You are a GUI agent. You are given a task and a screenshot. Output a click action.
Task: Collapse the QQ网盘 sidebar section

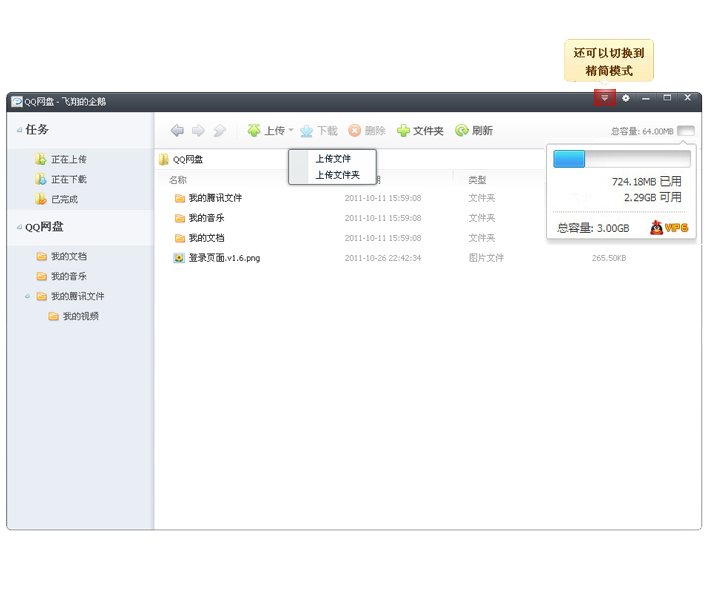pos(19,226)
